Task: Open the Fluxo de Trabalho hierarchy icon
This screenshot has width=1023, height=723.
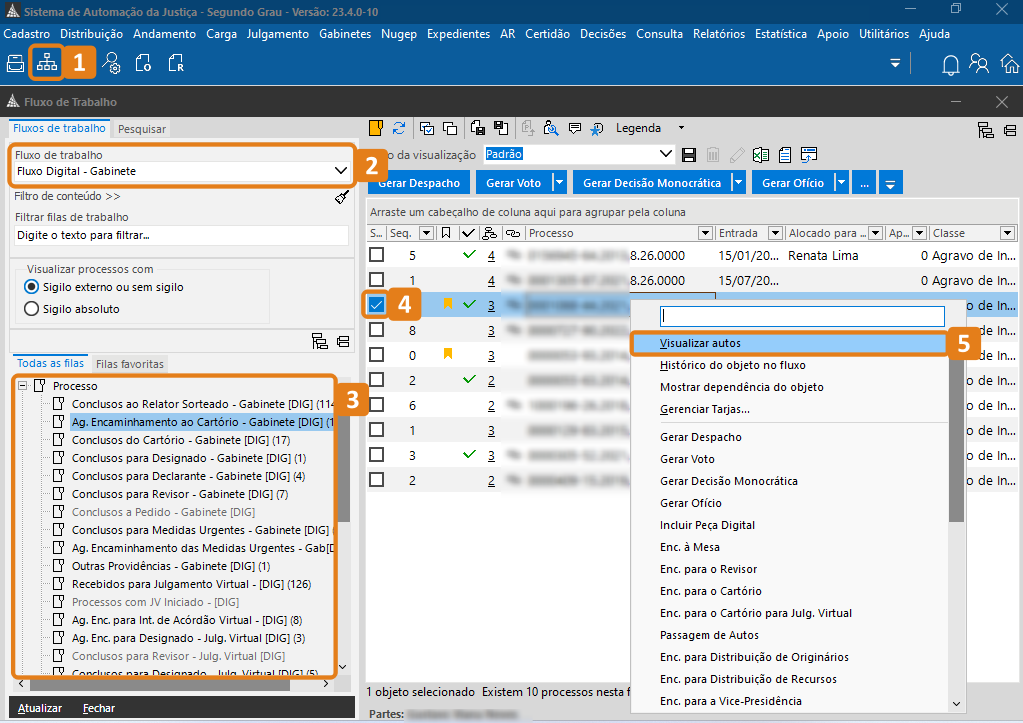Action: pos(46,63)
